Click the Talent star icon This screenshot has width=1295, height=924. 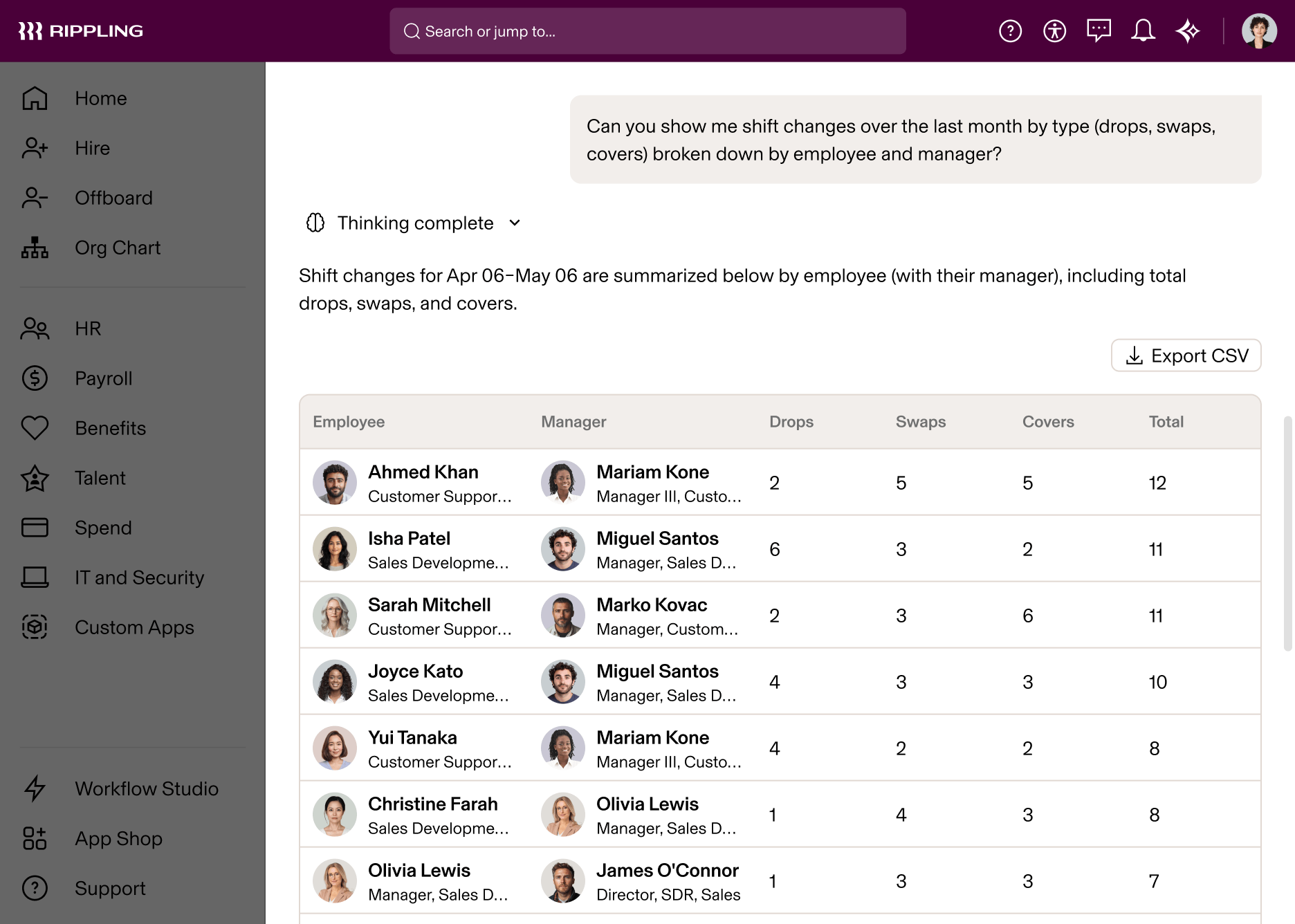[35, 478]
